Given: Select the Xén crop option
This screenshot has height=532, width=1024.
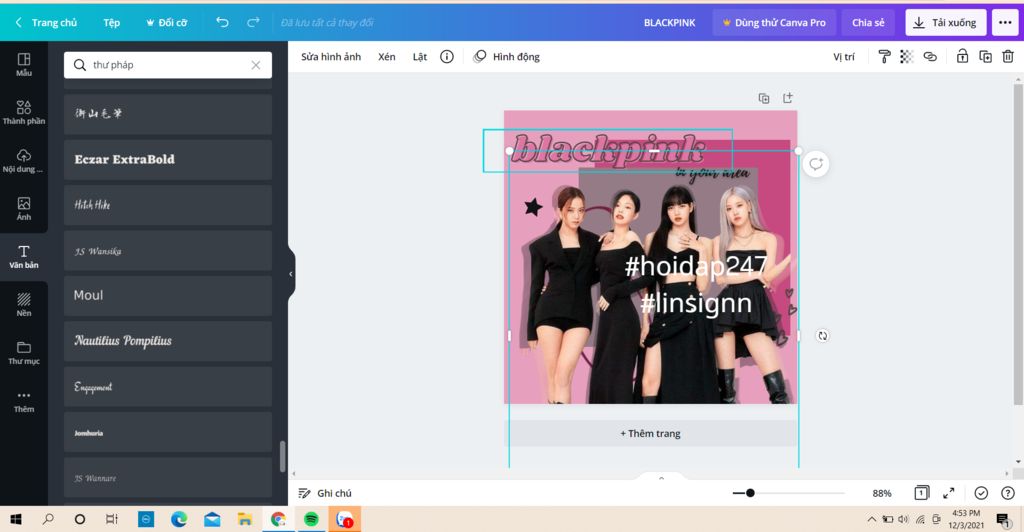Looking at the screenshot, I should tap(387, 57).
